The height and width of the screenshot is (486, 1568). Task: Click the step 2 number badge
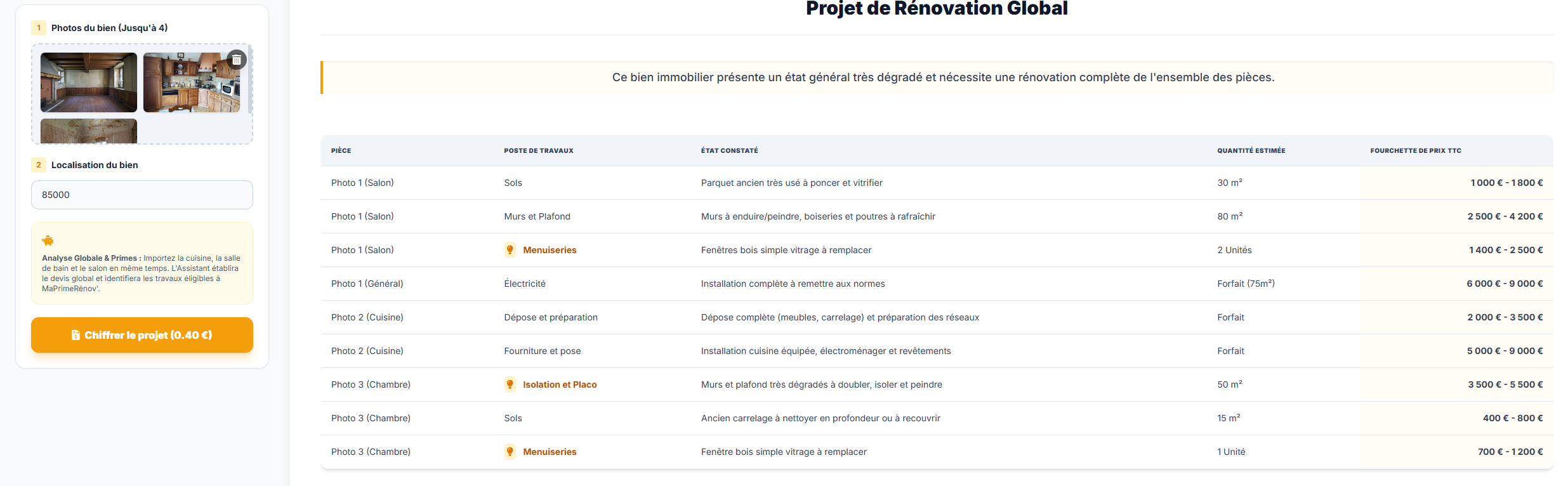(39, 165)
